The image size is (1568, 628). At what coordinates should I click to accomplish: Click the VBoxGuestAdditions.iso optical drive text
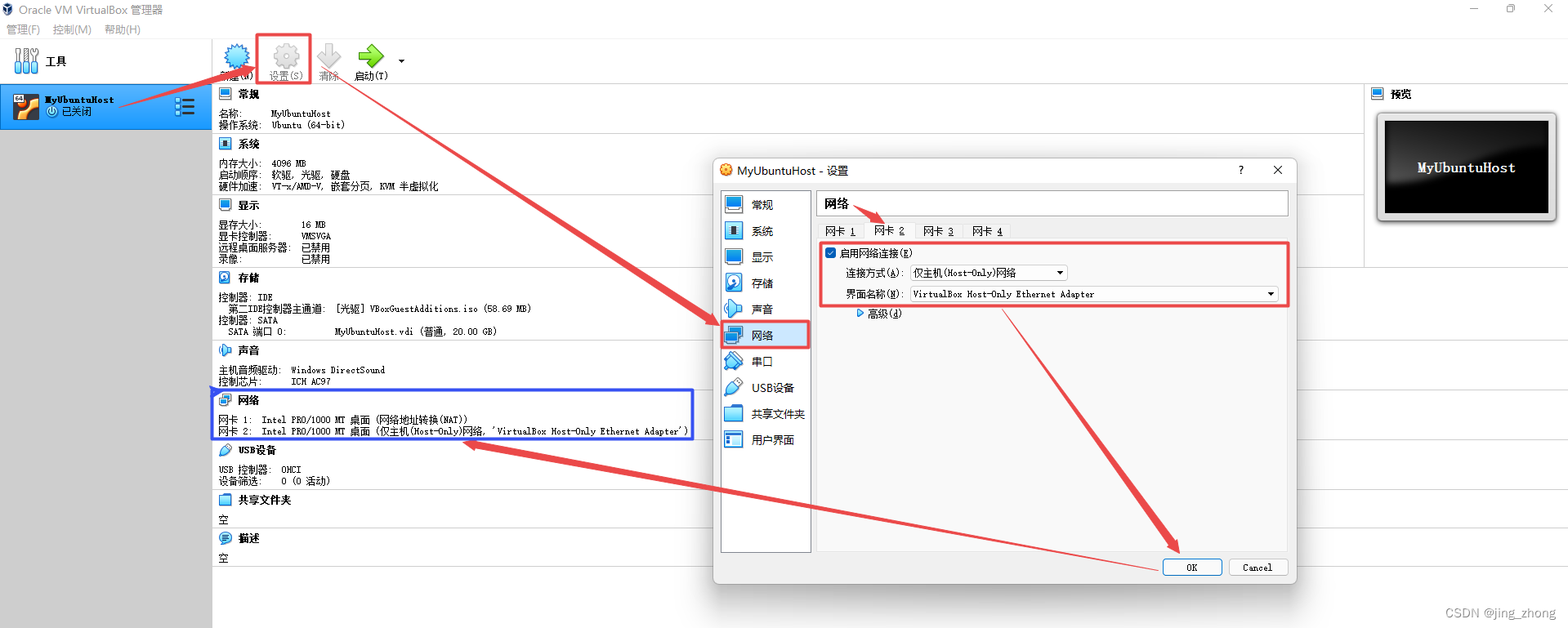(434, 309)
